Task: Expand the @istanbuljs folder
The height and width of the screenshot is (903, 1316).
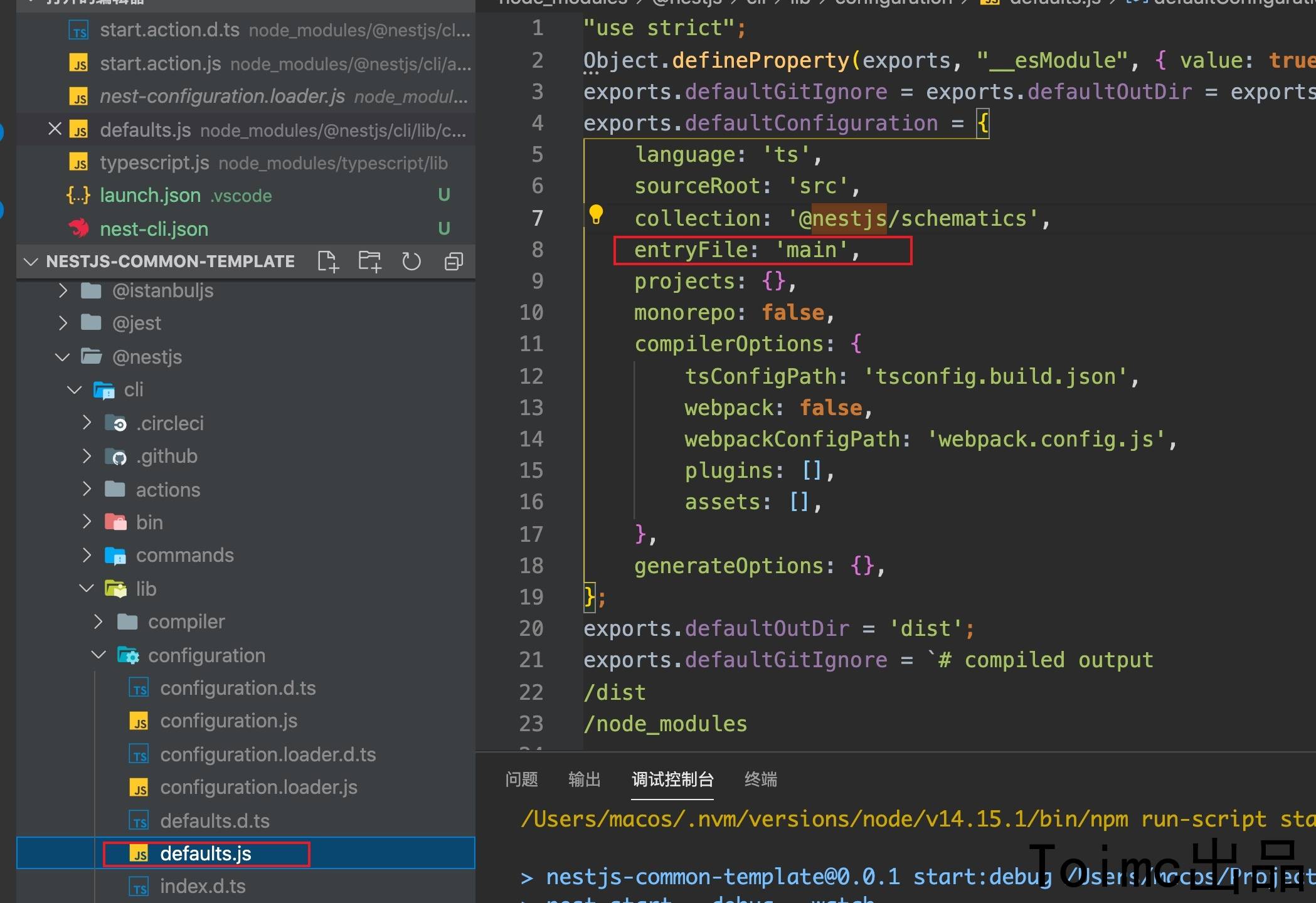Action: (x=62, y=290)
